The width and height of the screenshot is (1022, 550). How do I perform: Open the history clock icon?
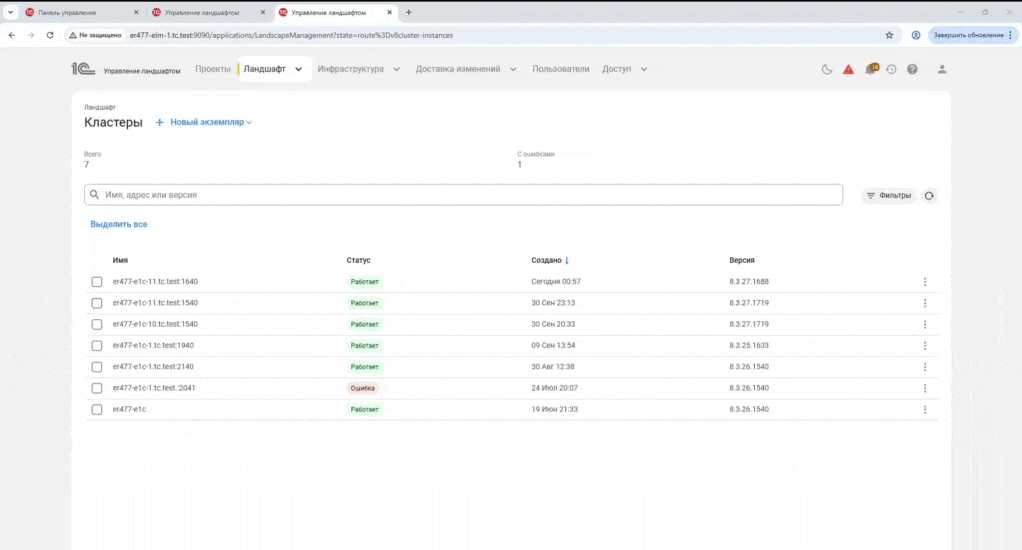point(891,69)
